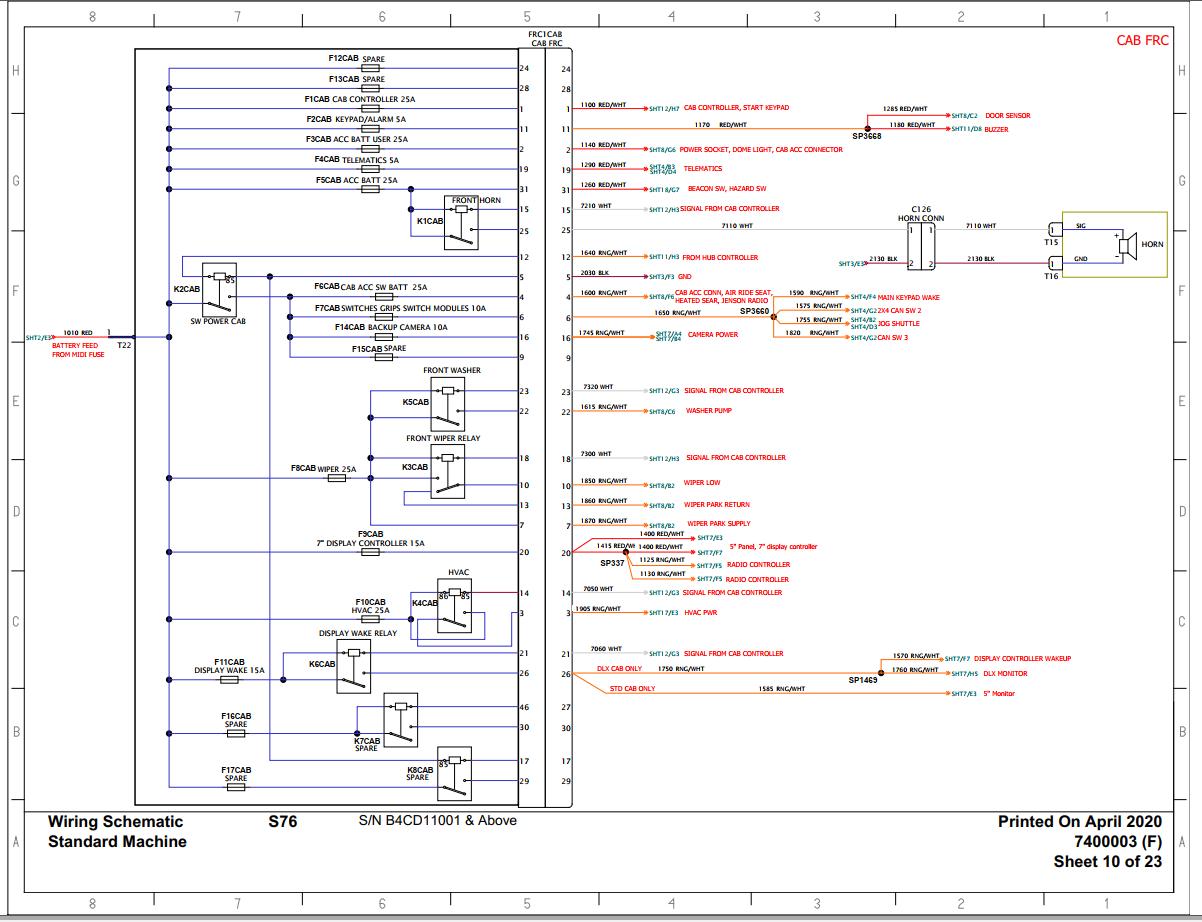Click the SP3668 splice dot

click(x=867, y=127)
